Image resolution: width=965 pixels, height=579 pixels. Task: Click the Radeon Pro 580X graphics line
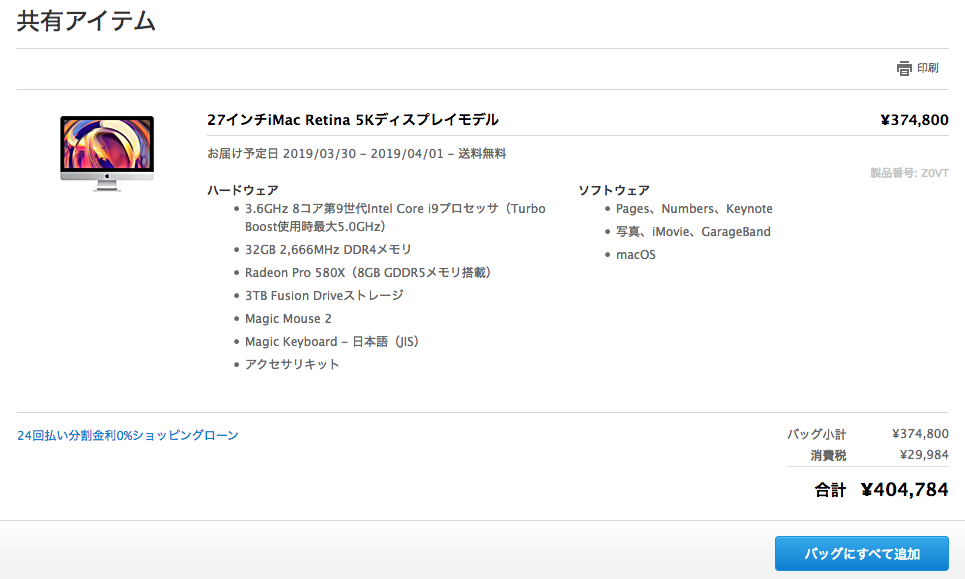point(367,272)
